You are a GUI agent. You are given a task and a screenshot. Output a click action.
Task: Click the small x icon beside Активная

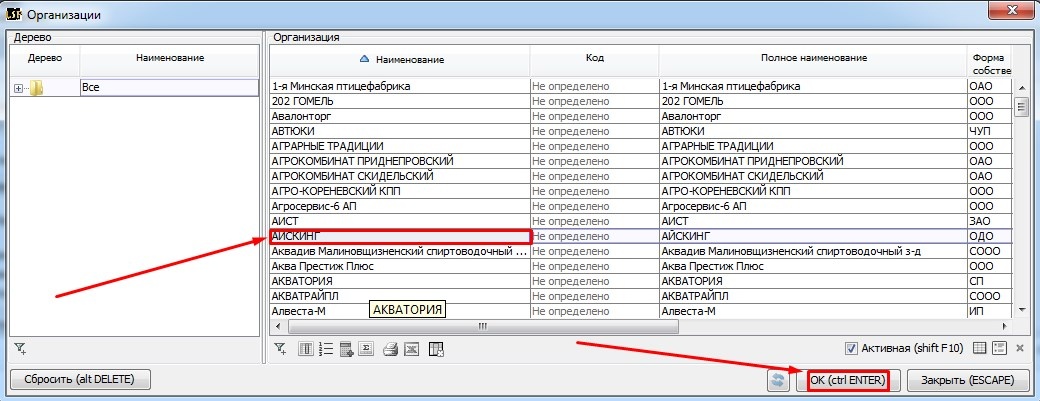coord(1020,348)
